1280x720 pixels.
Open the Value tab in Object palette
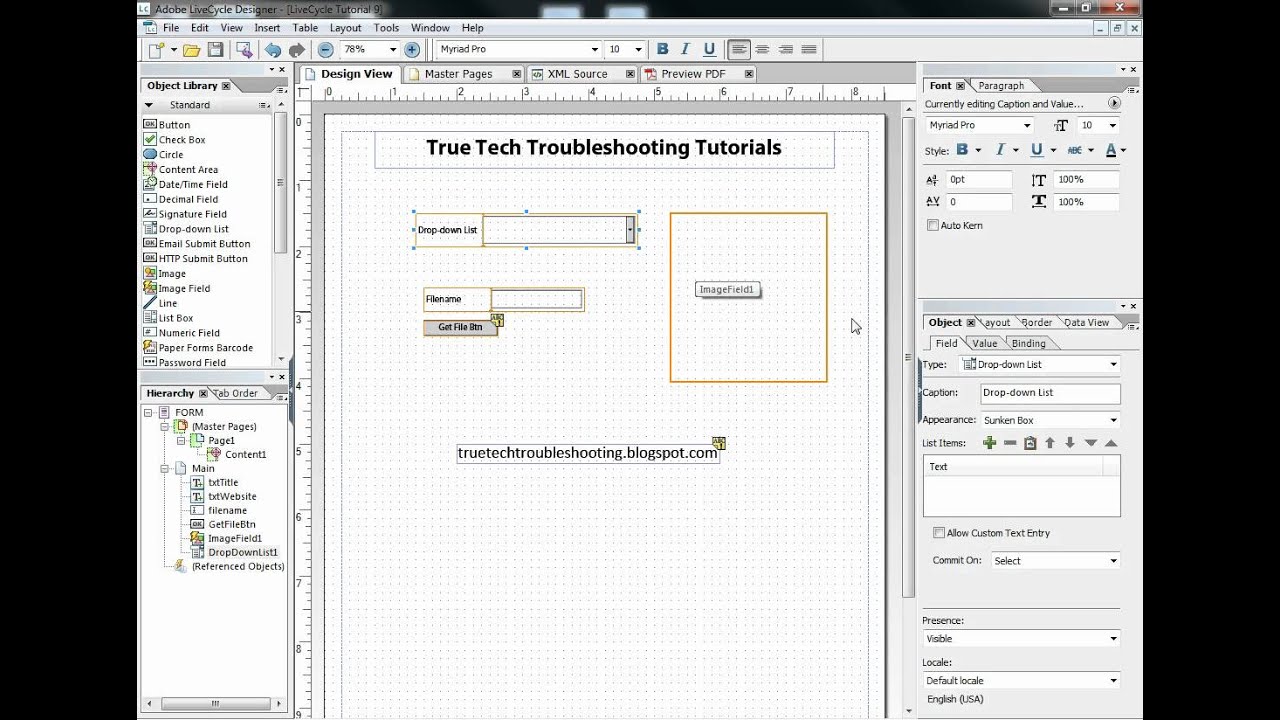tap(985, 343)
